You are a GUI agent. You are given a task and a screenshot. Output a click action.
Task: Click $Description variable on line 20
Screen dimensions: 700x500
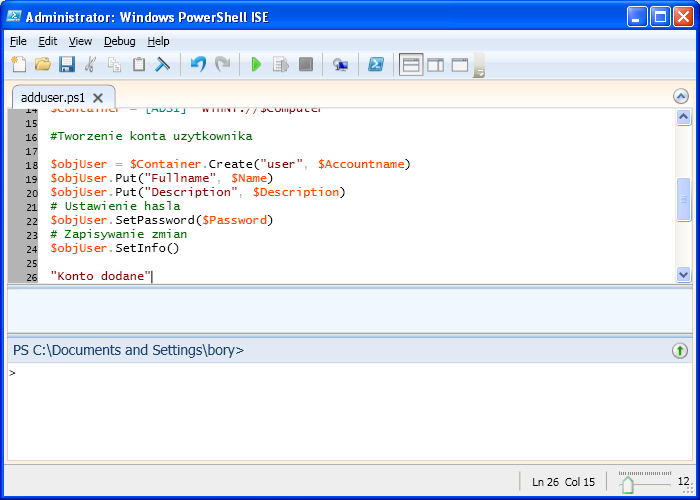tap(296, 192)
